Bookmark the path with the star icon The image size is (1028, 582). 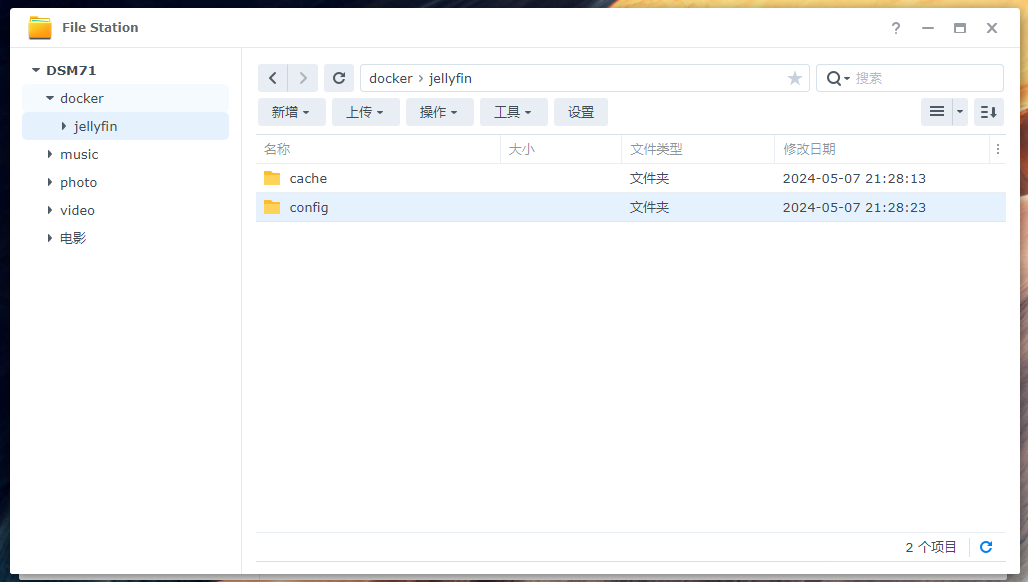coord(795,78)
